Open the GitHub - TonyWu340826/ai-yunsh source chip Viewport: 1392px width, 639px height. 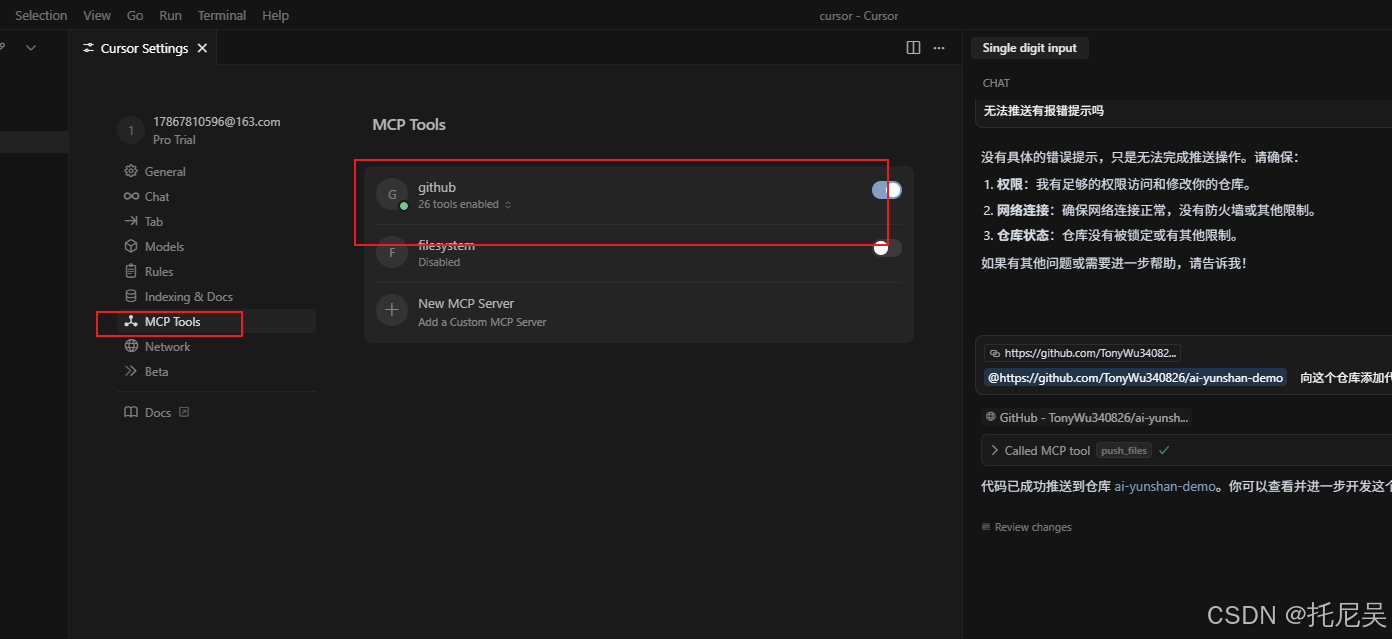click(x=1085, y=418)
